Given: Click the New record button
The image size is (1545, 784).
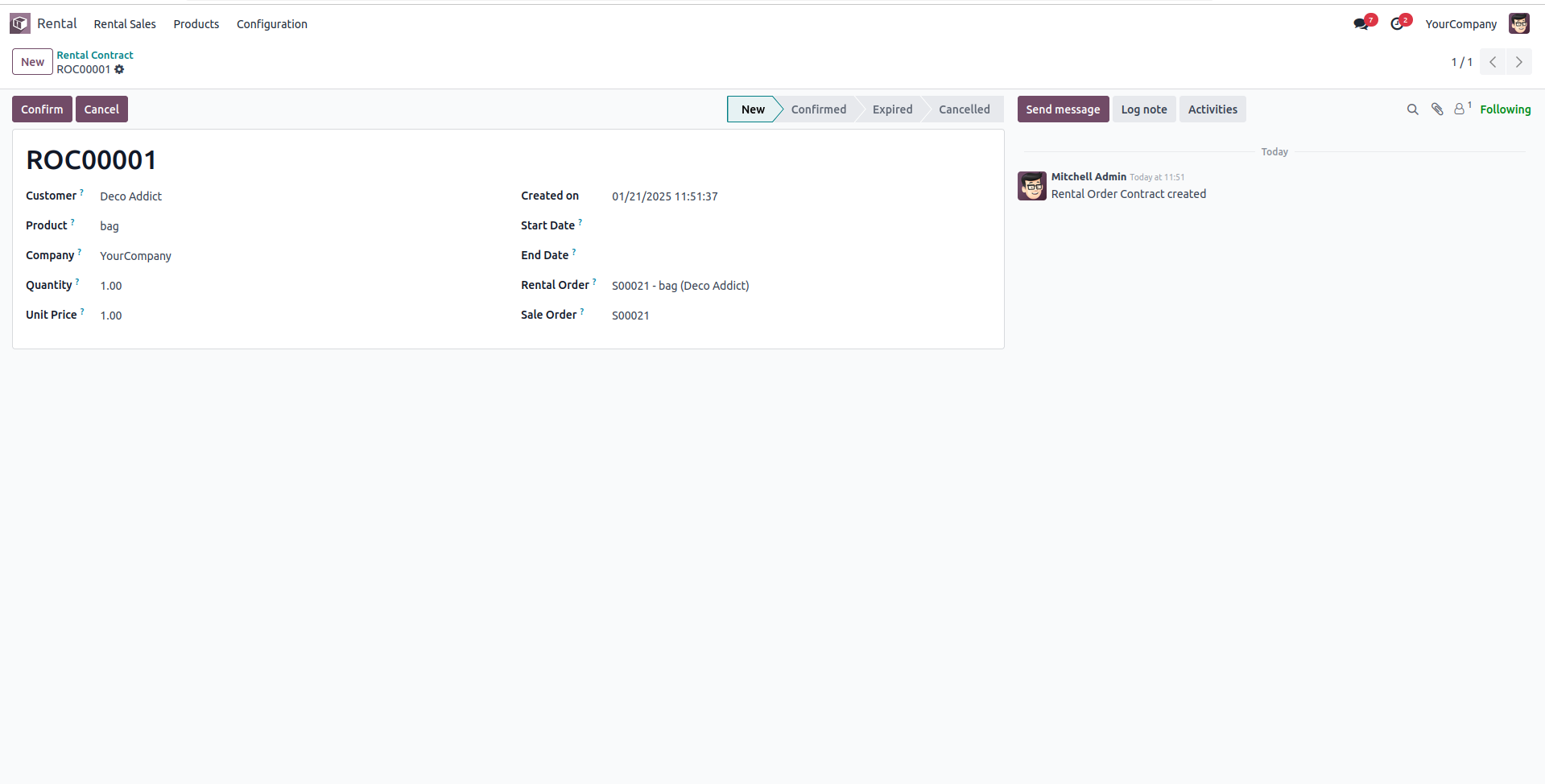Looking at the screenshot, I should tap(32, 62).
